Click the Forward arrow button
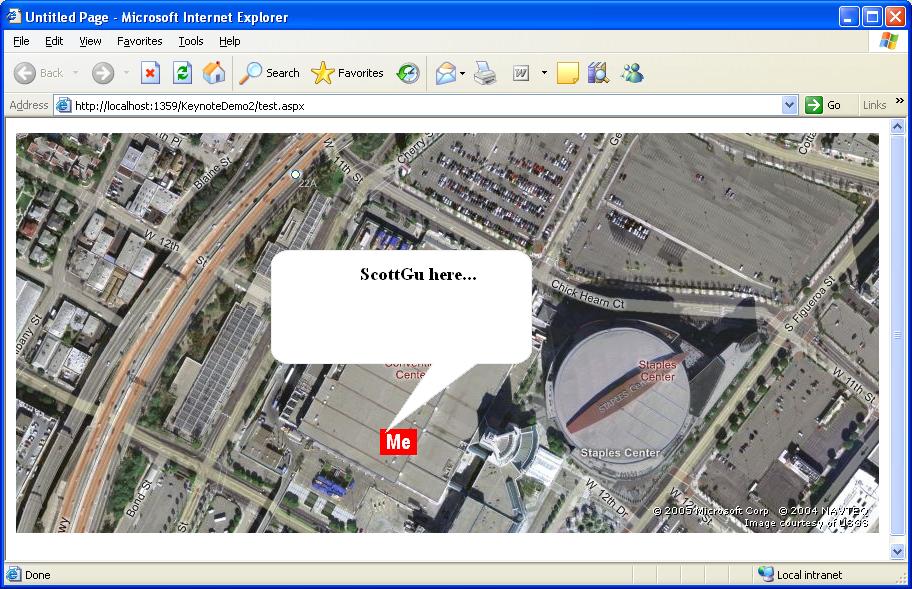The height and width of the screenshot is (589, 912). click(x=103, y=73)
